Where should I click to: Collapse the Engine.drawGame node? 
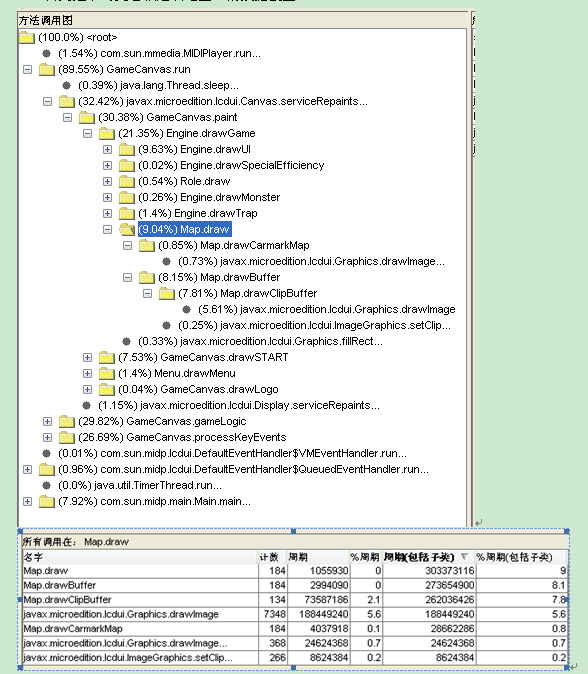pos(87,133)
